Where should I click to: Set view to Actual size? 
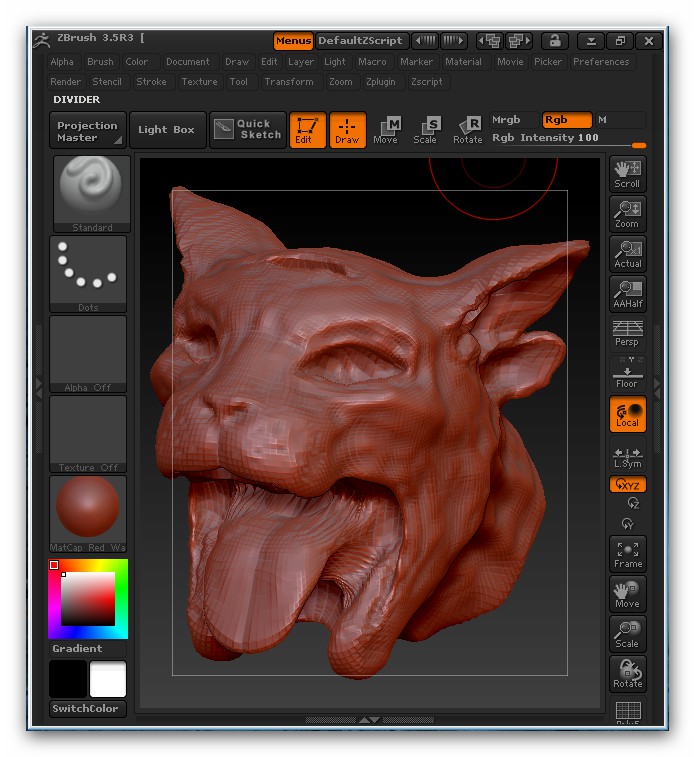pyautogui.click(x=627, y=254)
